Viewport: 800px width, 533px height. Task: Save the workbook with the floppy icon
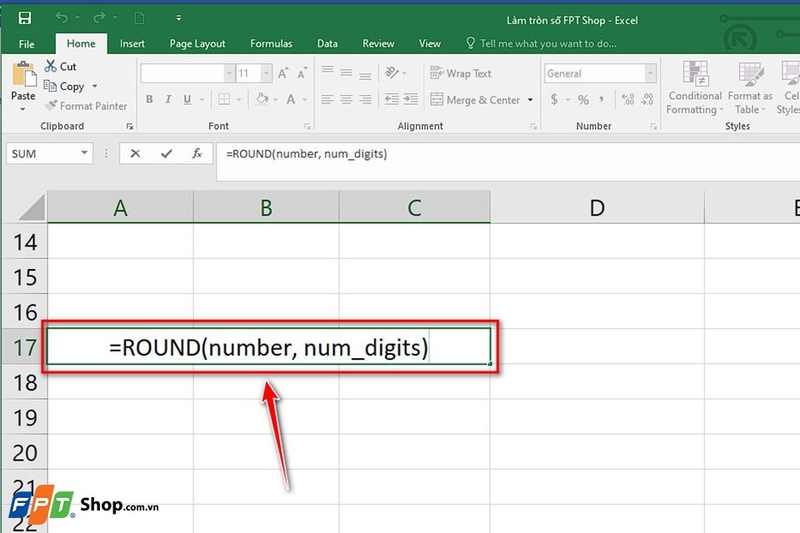click(x=24, y=18)
